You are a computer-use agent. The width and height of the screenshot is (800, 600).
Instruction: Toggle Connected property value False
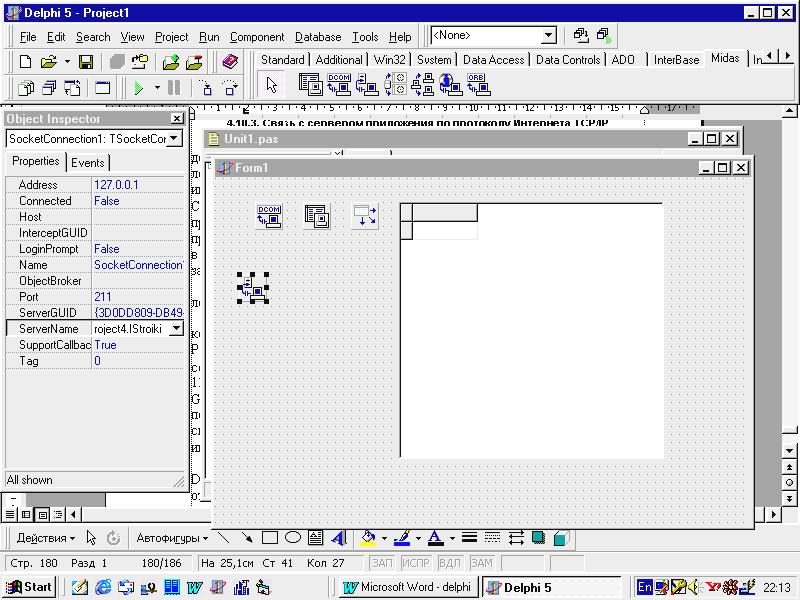[138, 201]
